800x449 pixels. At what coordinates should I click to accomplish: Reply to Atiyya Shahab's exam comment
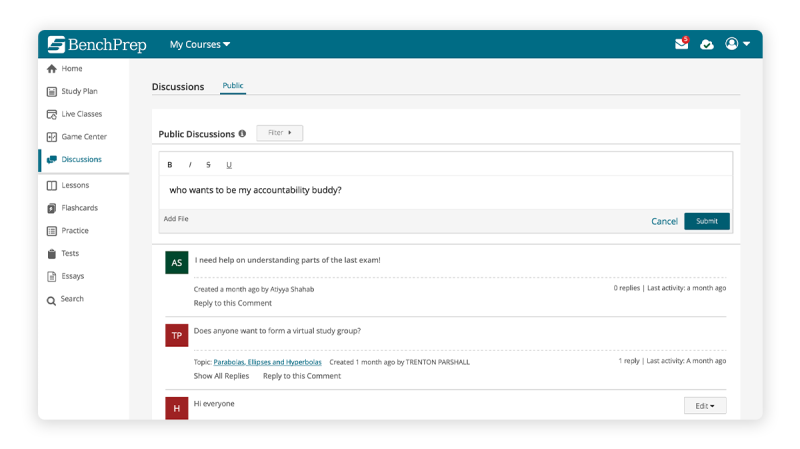click(x=233, y=303)
